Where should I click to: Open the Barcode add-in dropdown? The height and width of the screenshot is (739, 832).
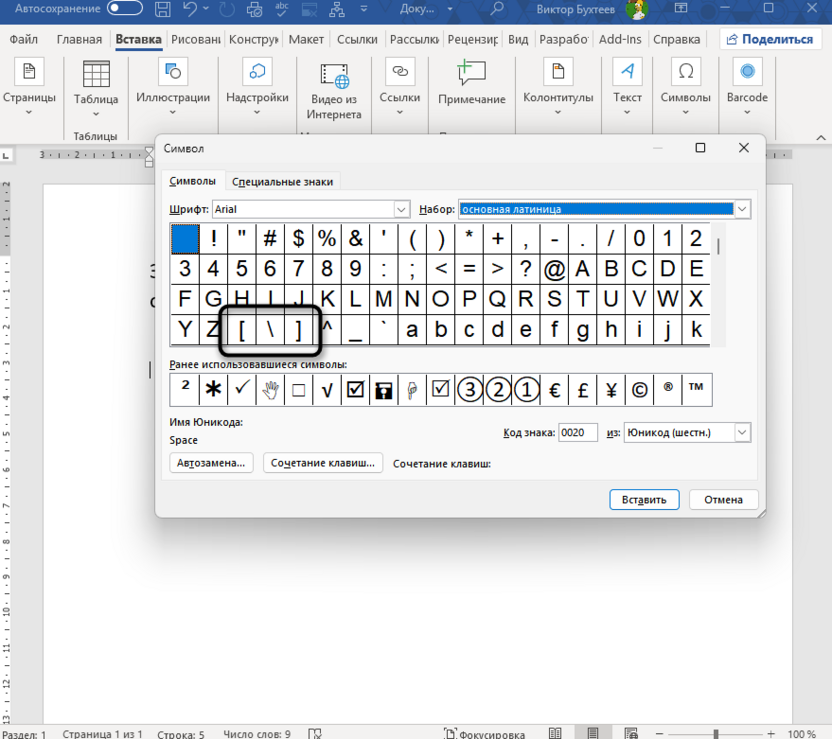pyautogui.click(x=747, y=87)
